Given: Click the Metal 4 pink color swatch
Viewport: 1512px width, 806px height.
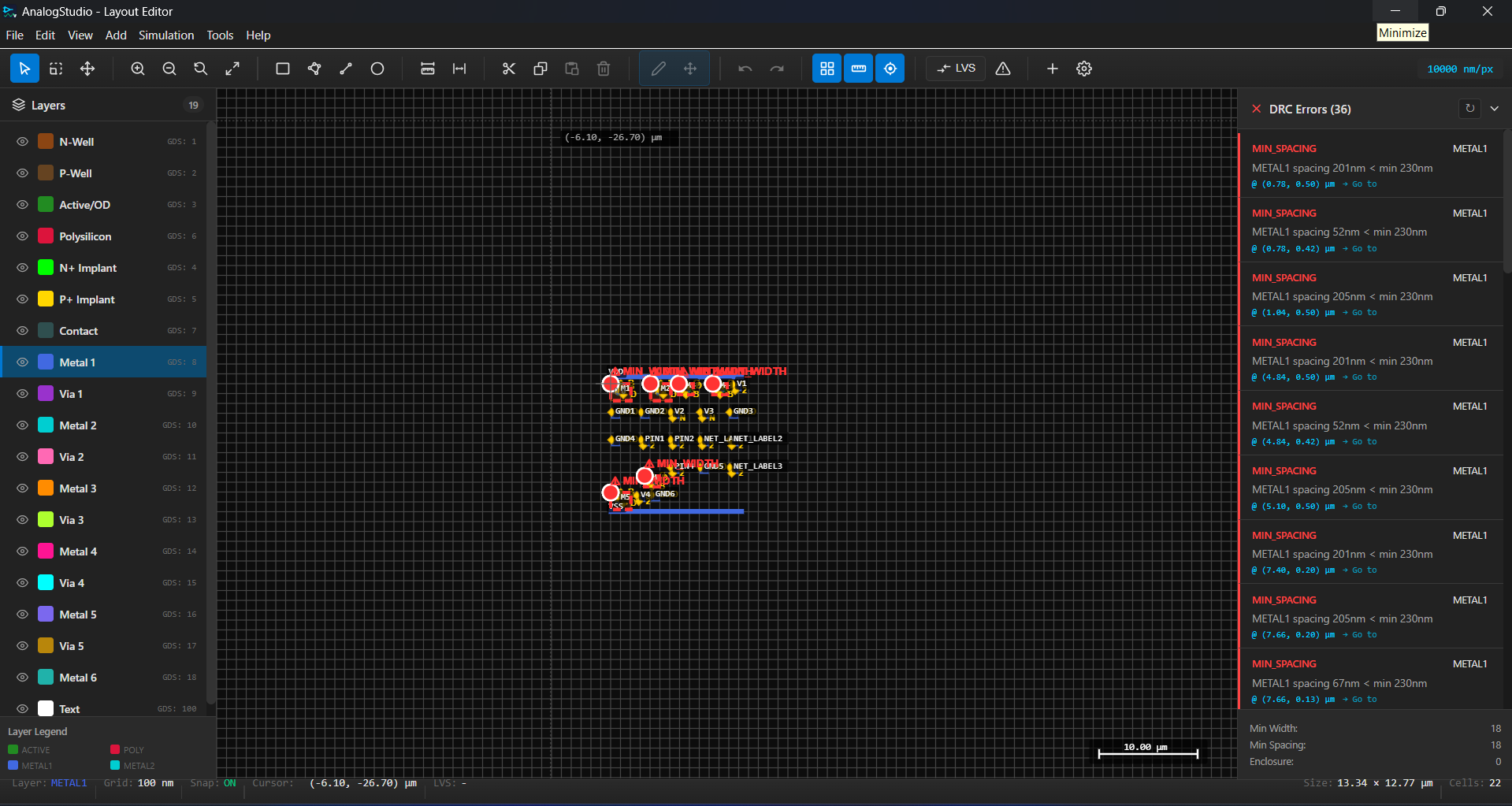Looking at the screenshot, I should (x=46, y=552).
